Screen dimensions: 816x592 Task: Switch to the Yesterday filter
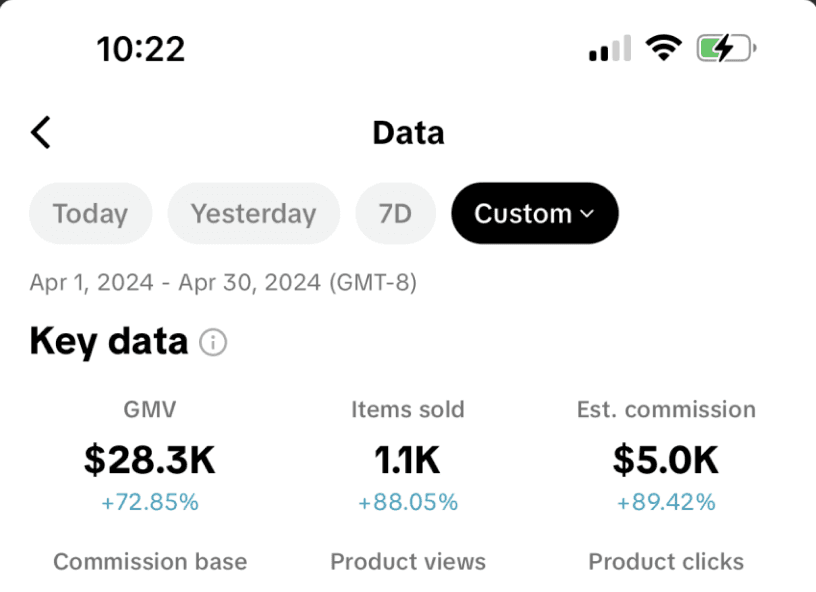[253, 213]
